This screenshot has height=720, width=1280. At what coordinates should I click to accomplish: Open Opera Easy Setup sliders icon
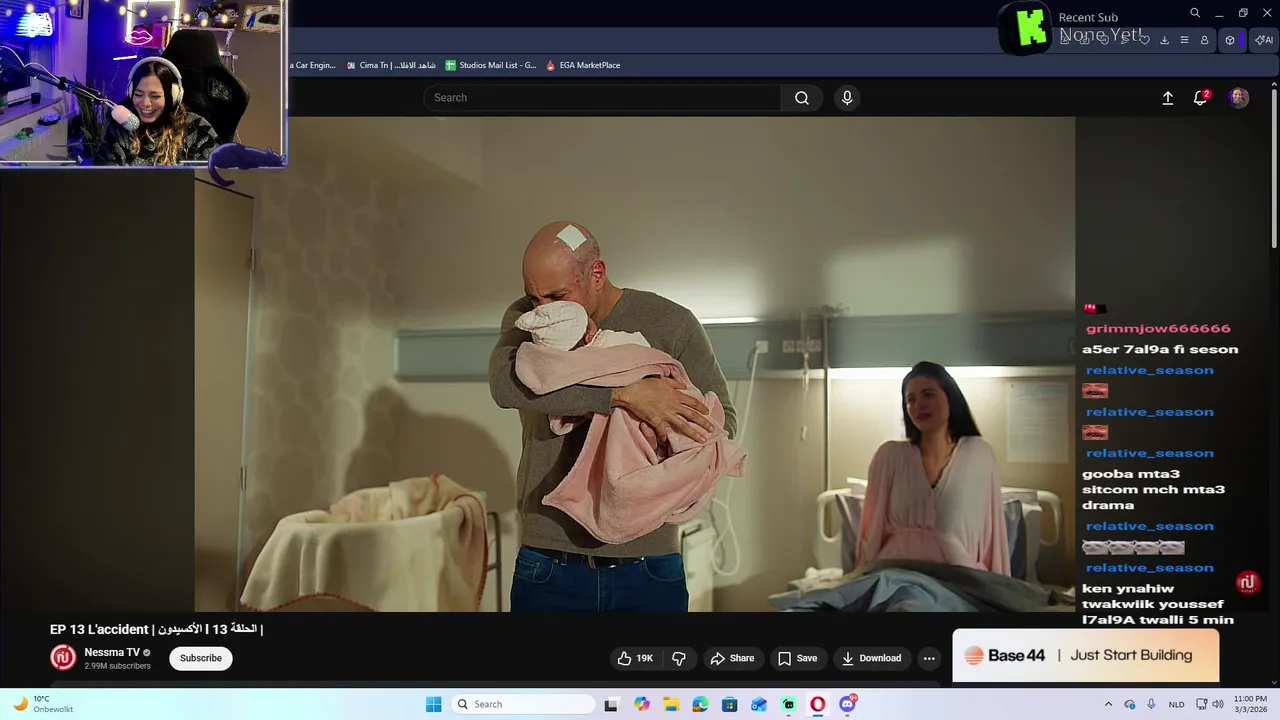tap(1184, 40)
